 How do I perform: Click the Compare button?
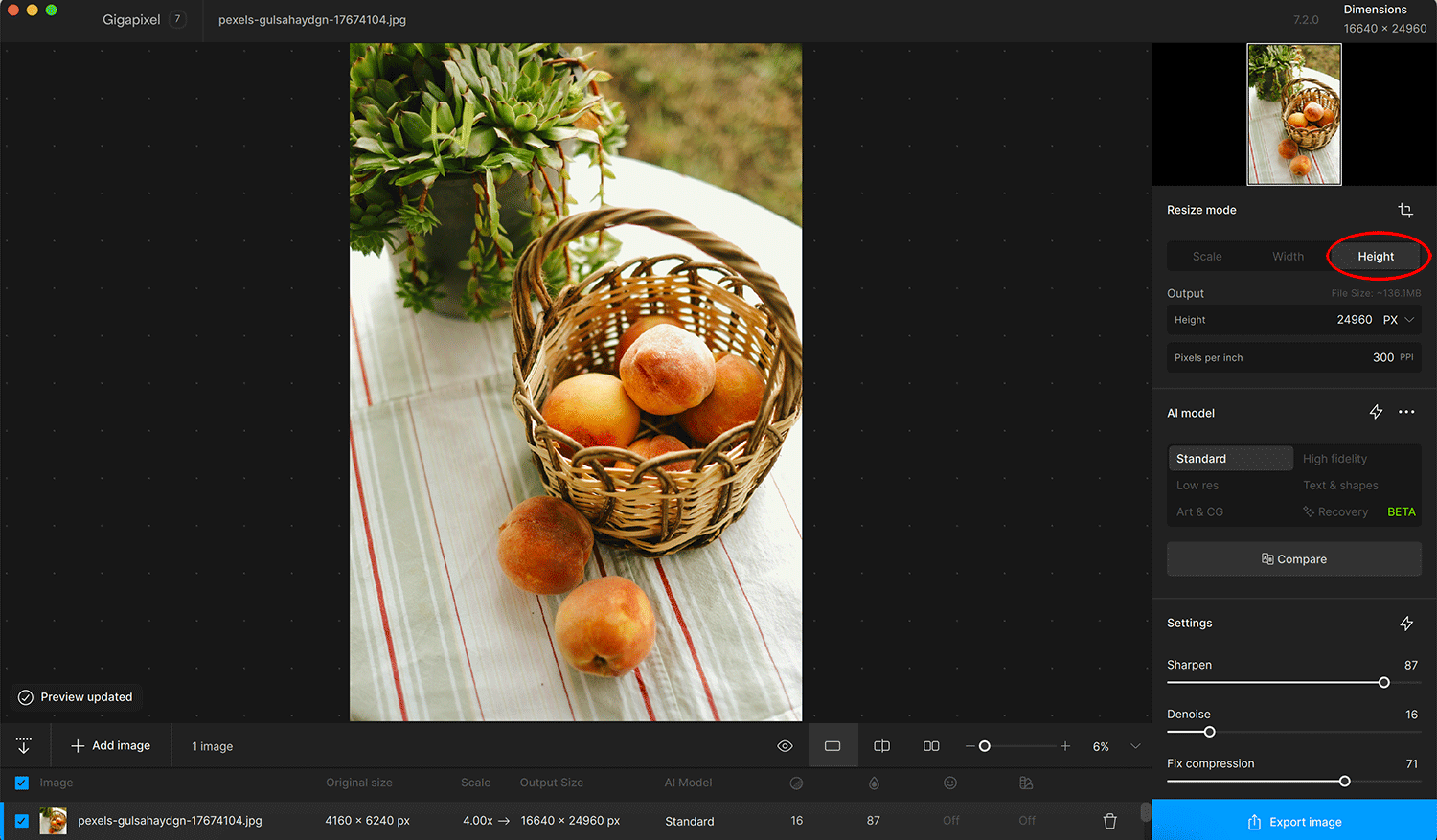(x=1293, y=558)
